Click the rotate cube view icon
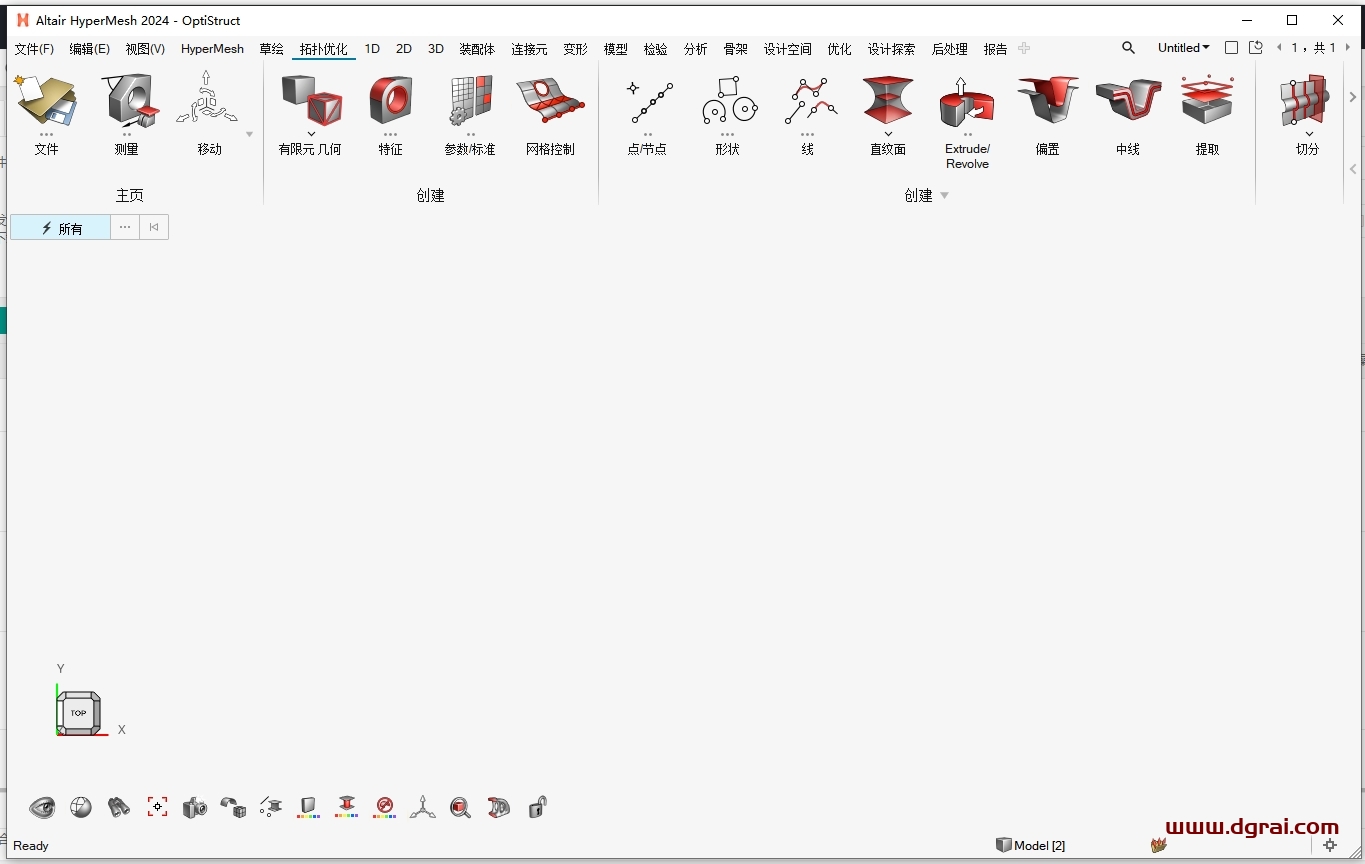 tap(233, 807)
